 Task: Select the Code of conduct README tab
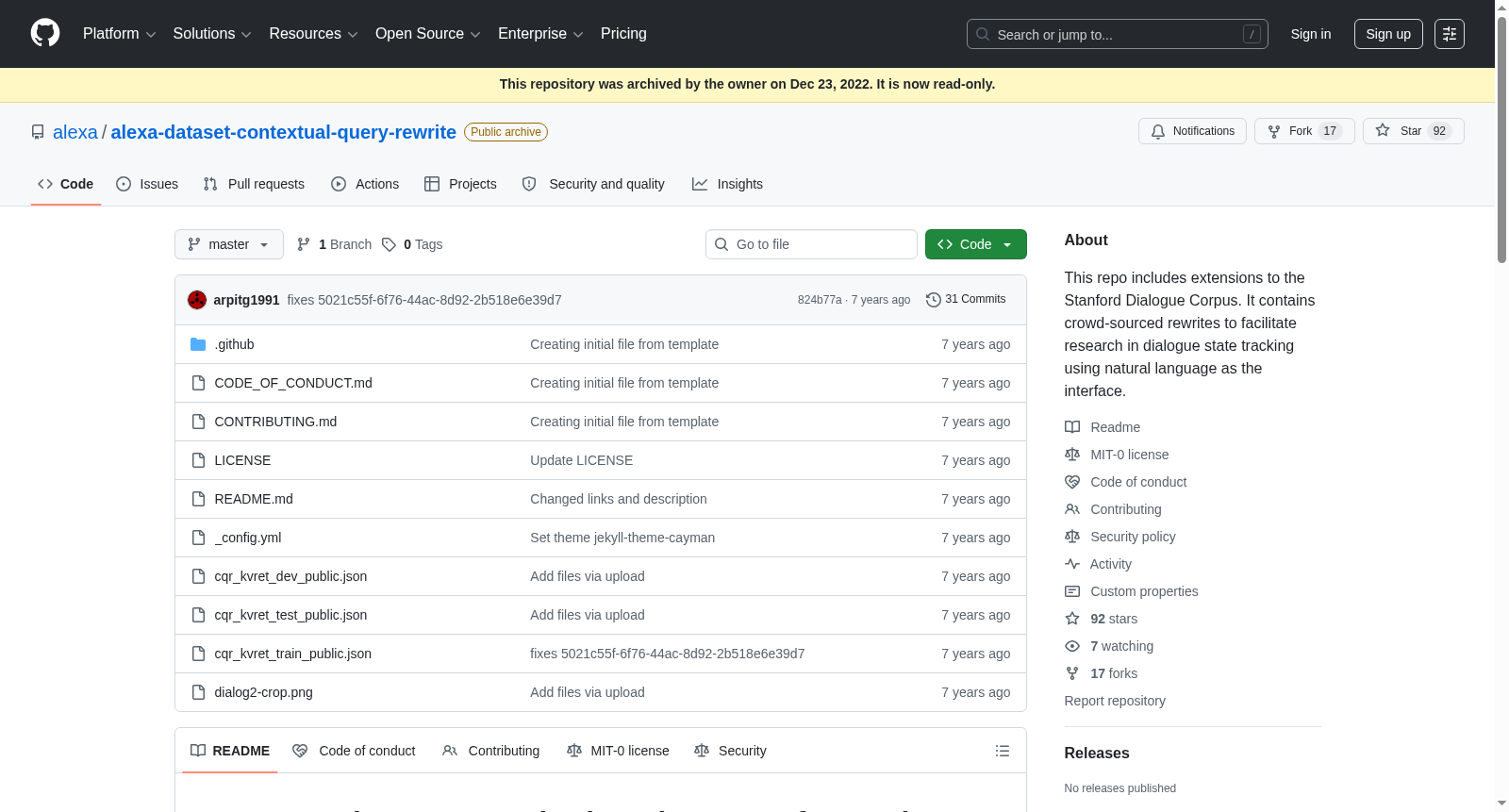pyautogui.click(x=354, y=751)
